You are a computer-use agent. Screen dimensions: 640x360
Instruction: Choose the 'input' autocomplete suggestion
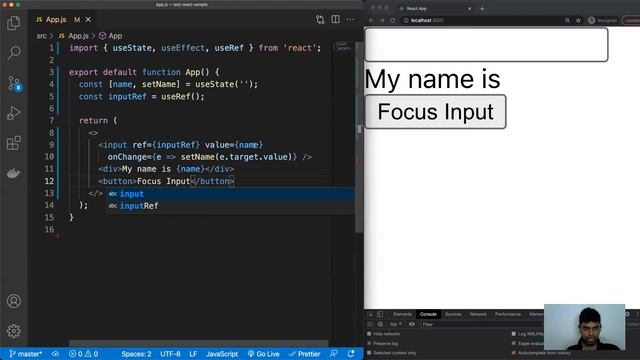[x=231, y=194]
